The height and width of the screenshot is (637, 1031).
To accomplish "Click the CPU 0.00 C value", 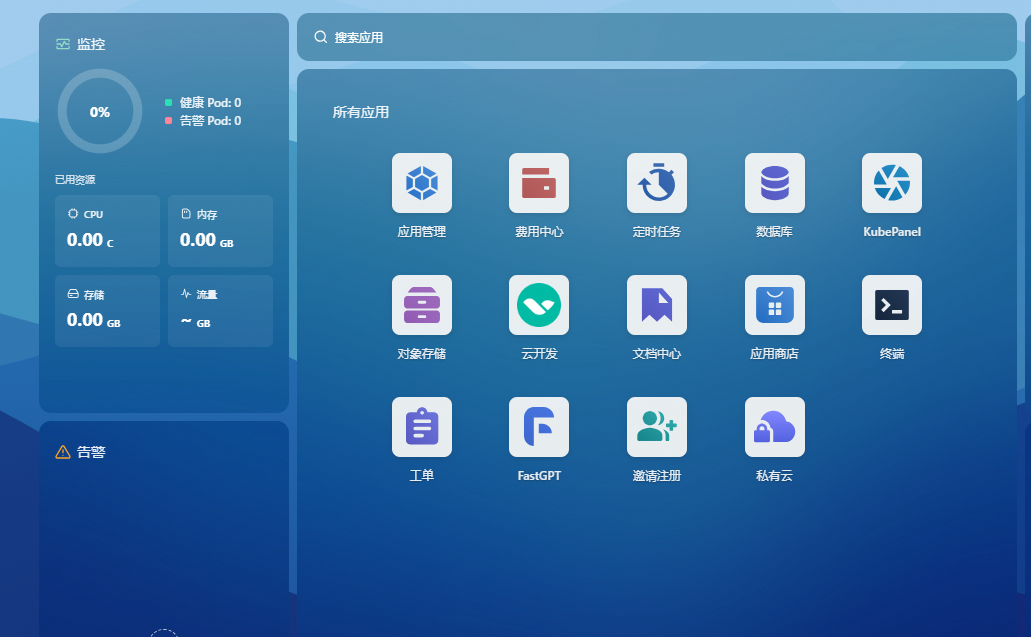I will point(90,240).
